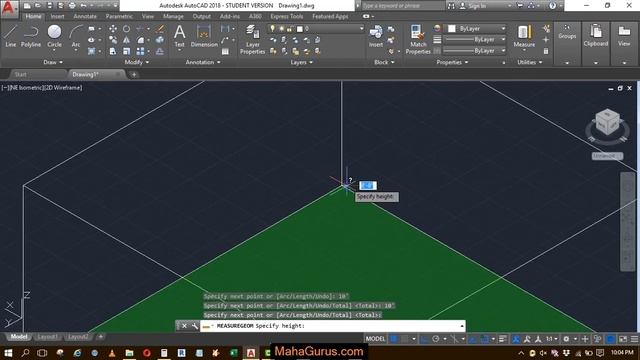Expand the Block panel
The image size is (640, 360).
pyautogui.click(x=384, y=62)
